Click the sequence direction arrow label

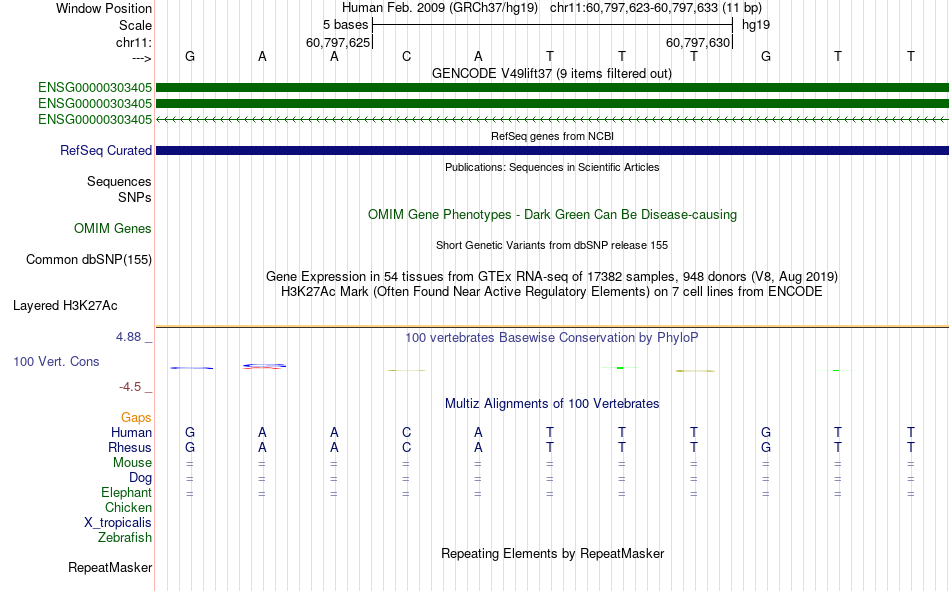coord(141,58)
